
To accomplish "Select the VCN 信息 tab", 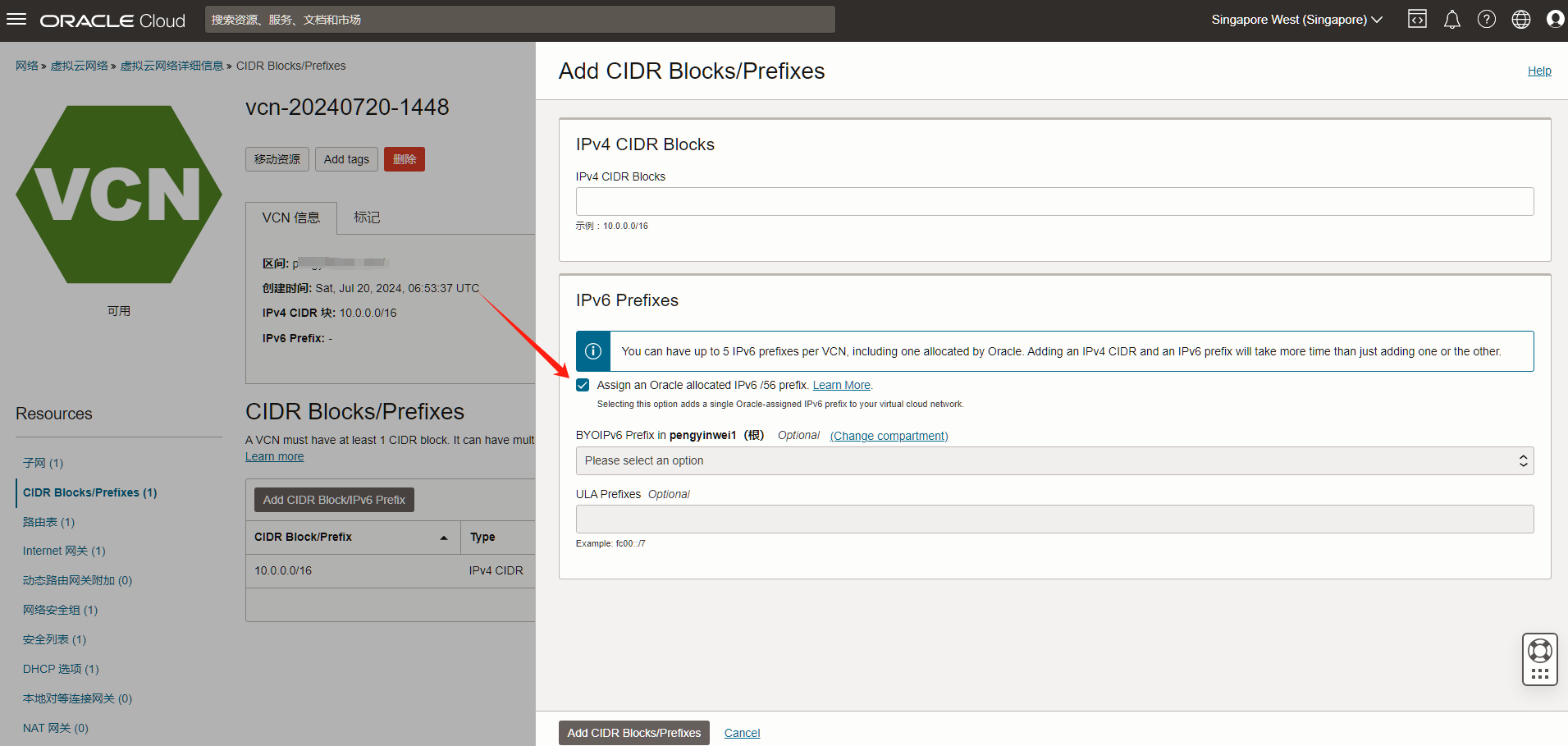I will pyautogui.click(x=291, y=217).
